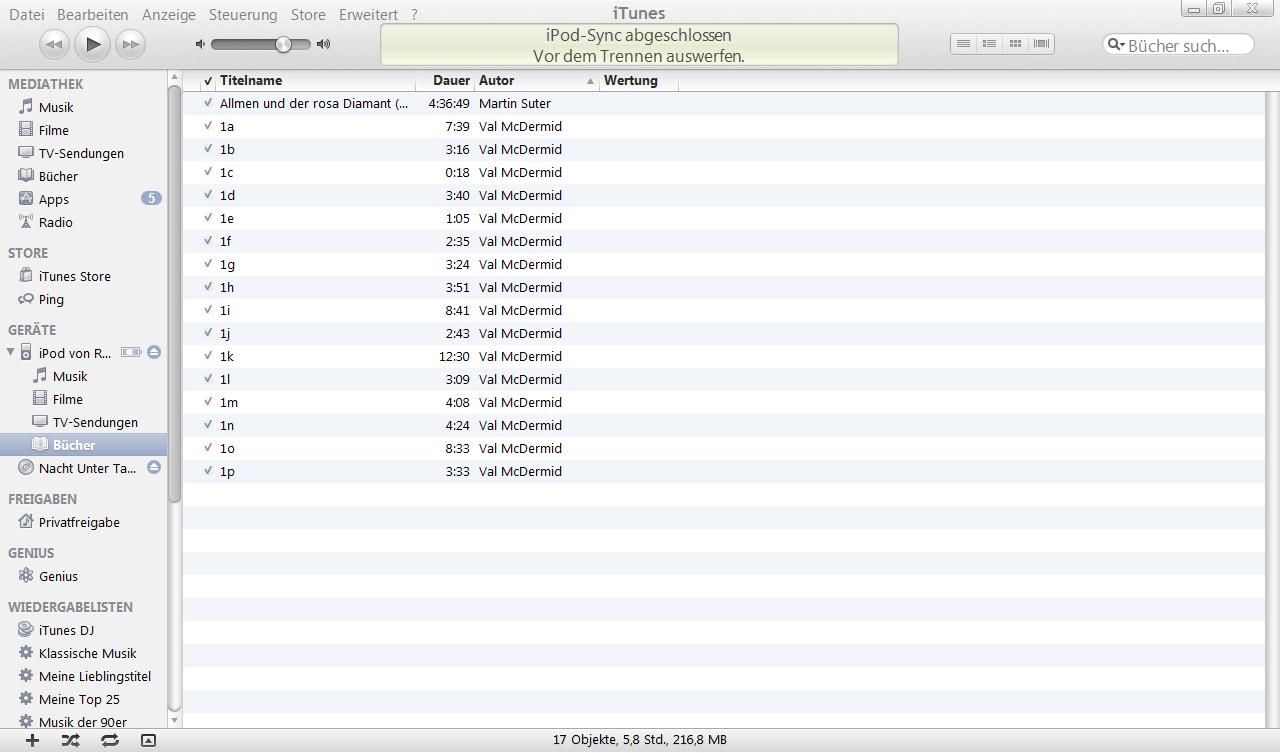This screenshot has width=1281, height=753.
Task: Click the checkmark column header
Action: (208, 80)
